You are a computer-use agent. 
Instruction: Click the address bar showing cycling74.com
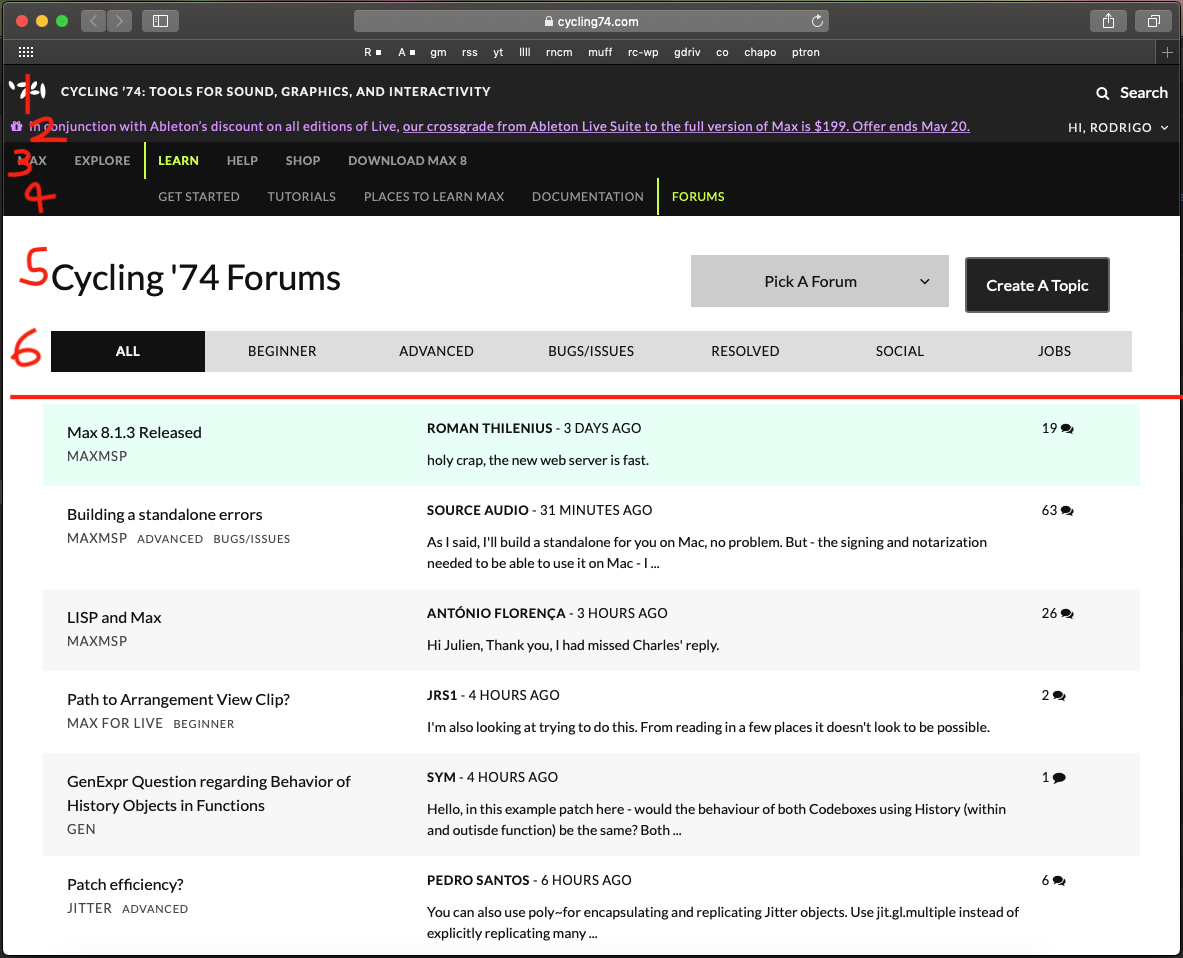[591, 21]
